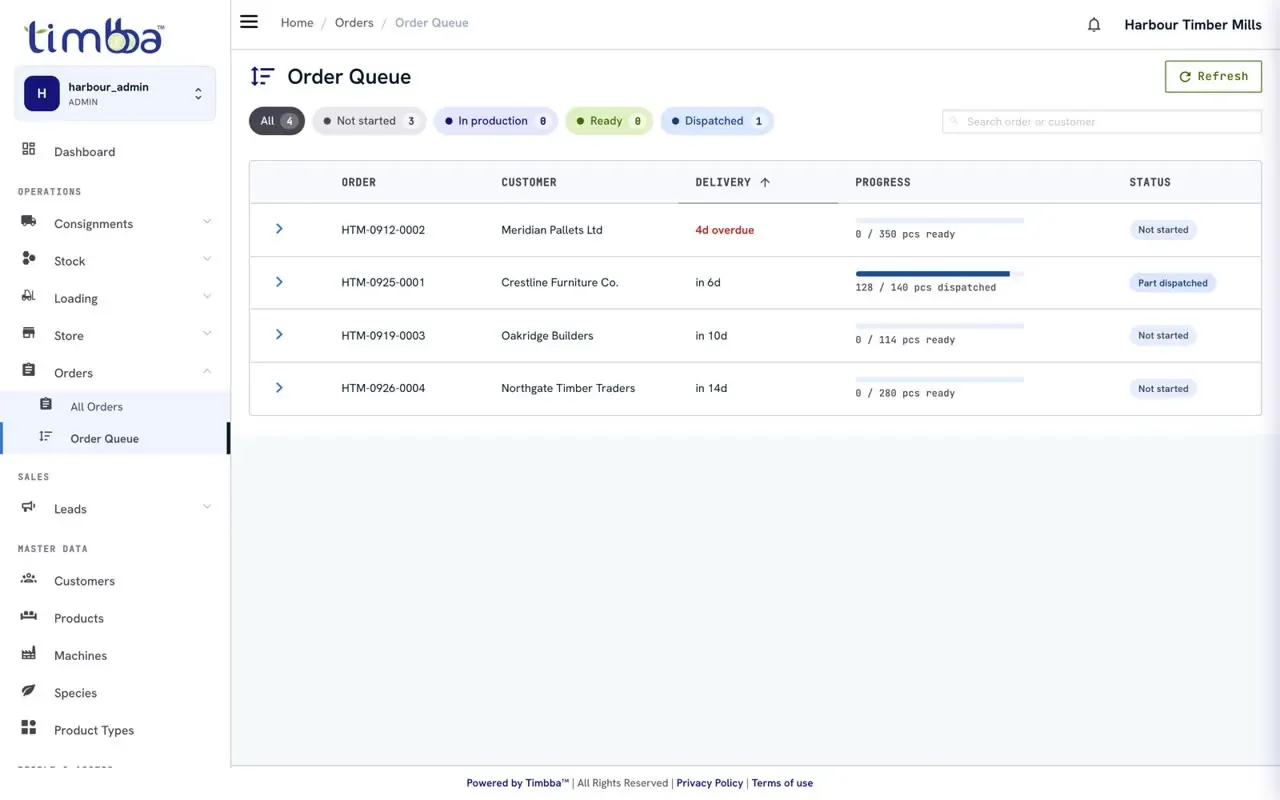Click the H avatar for harbour_admin
This screenshot has width=1280, height=800.
(41, 94)
